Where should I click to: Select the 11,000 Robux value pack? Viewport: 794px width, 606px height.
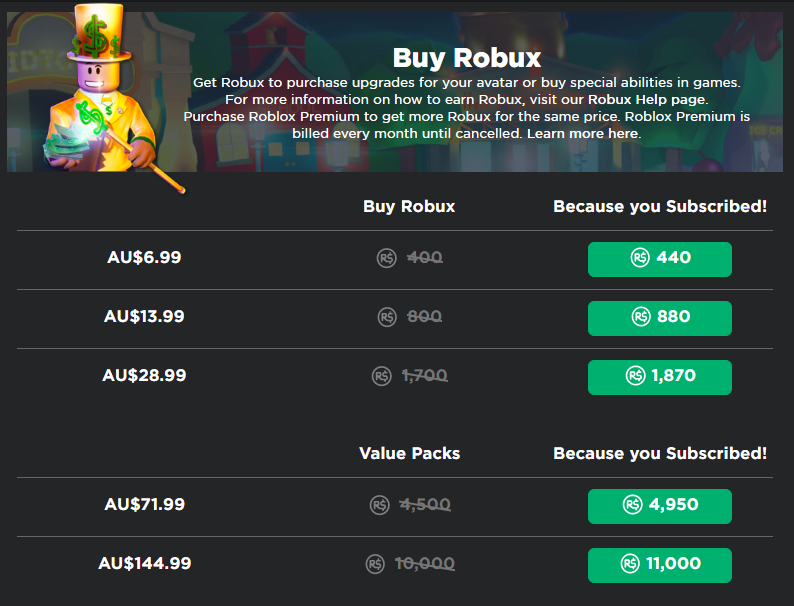[x=659, y=564]
